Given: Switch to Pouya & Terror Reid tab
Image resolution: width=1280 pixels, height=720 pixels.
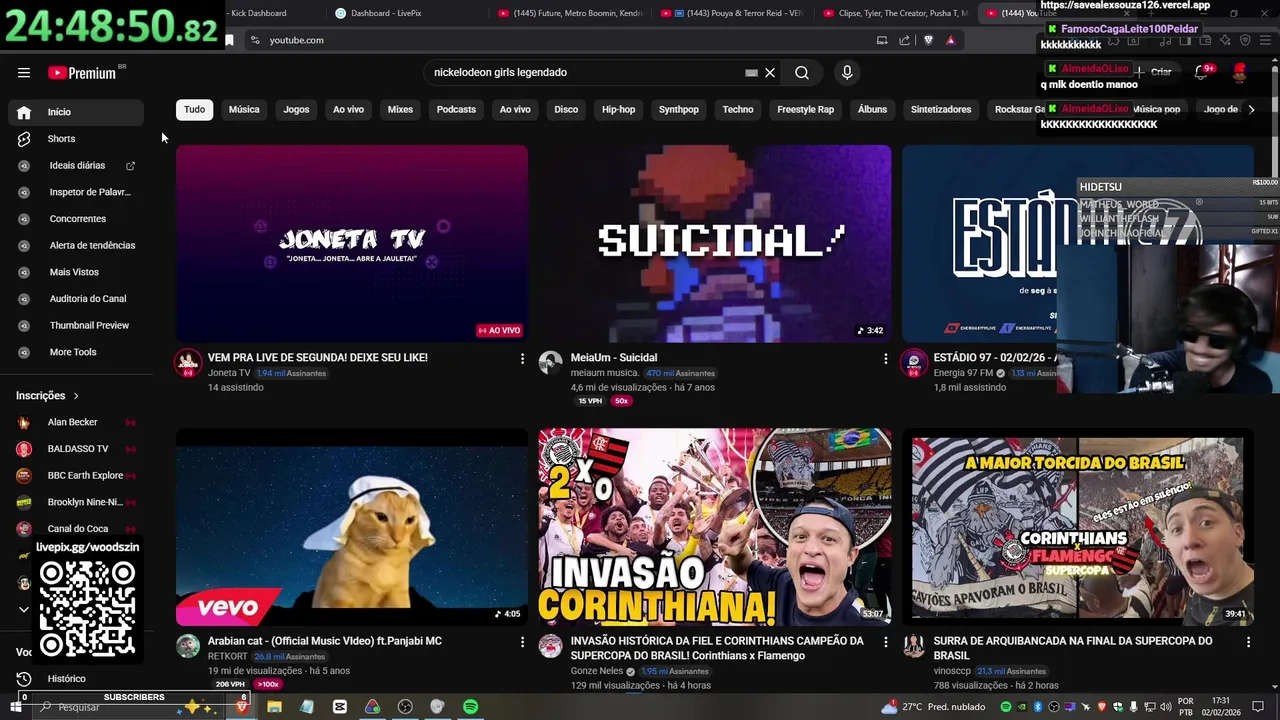Looking at the screenshot, I should tap(732, 13).
